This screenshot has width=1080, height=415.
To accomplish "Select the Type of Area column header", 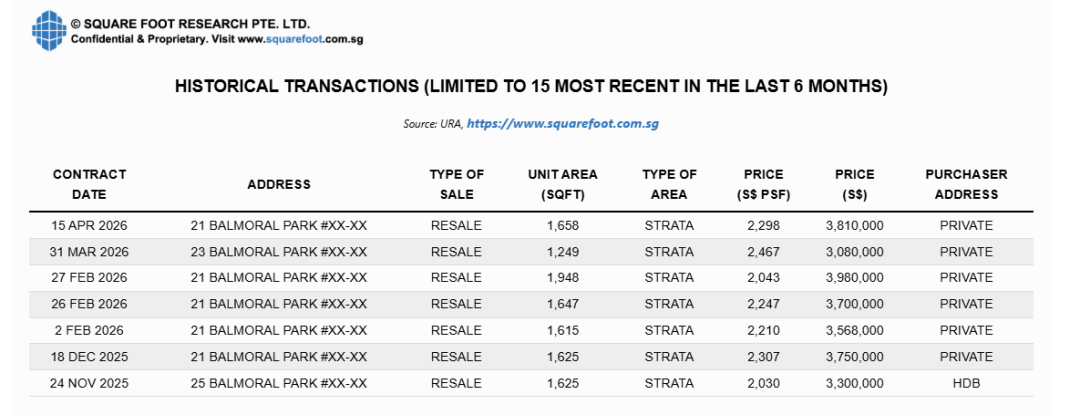I will (x=669, y=184).
